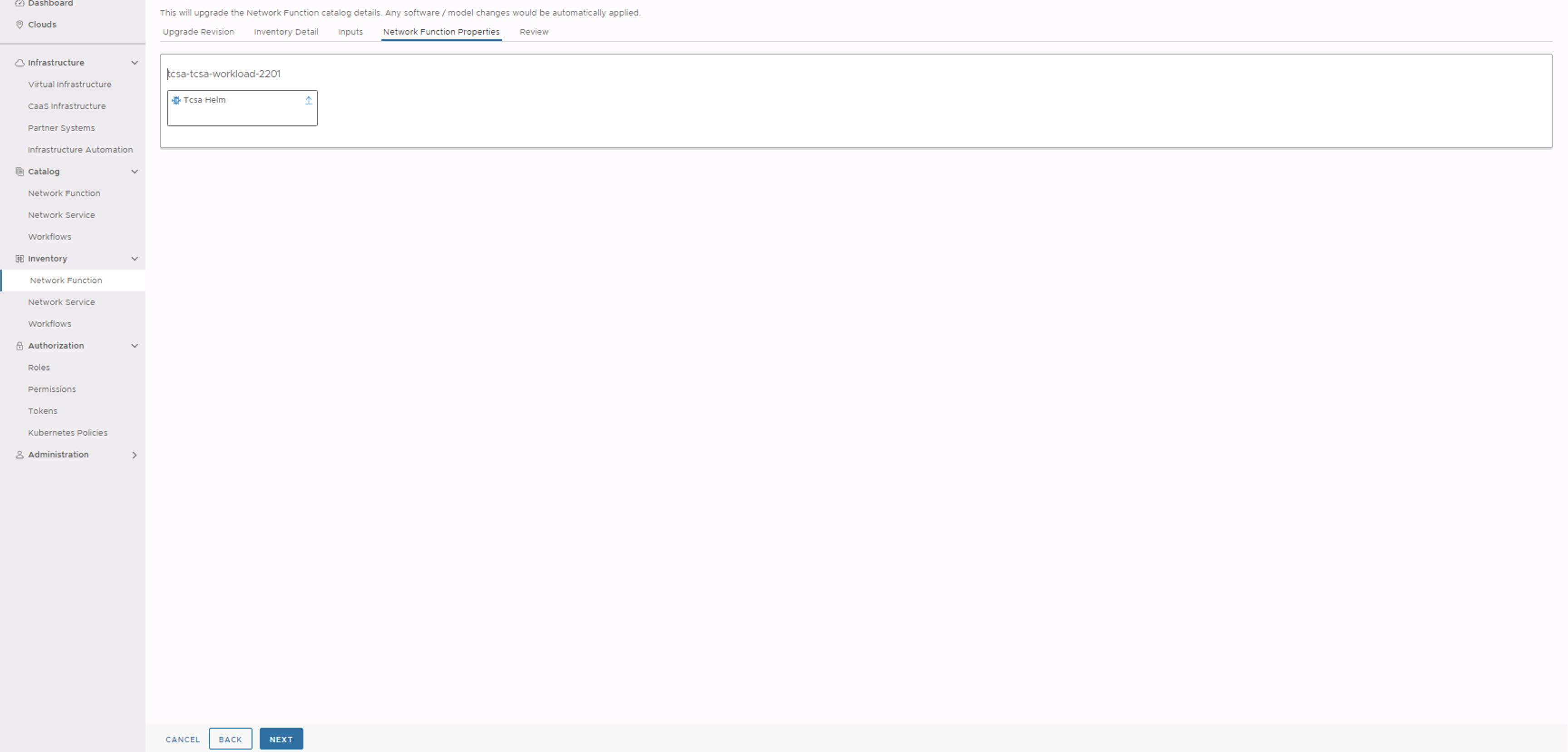Open Tokens under Authorization
1568x752 pixels.
pyautogui.click(x=43, y=411)
